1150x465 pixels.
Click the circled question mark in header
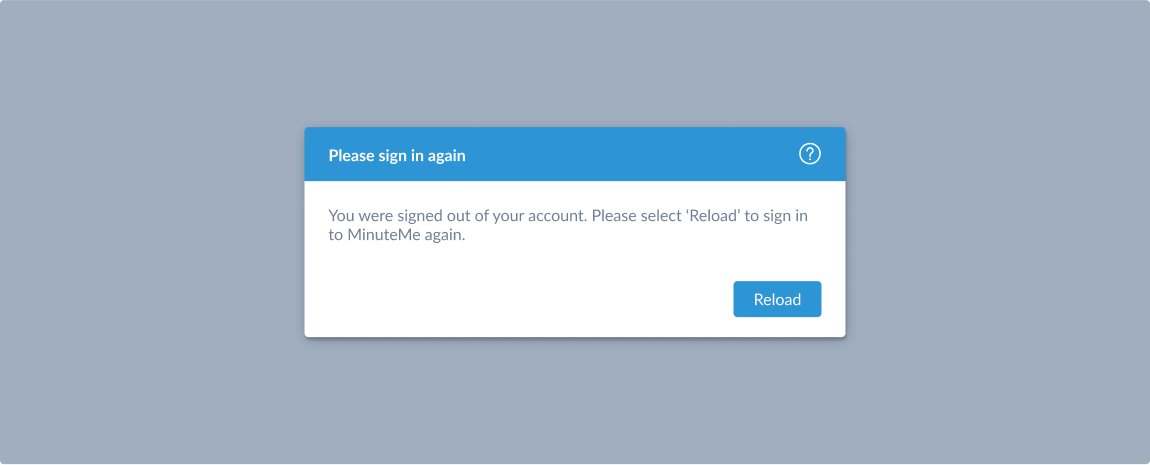[x=810, y=154]
